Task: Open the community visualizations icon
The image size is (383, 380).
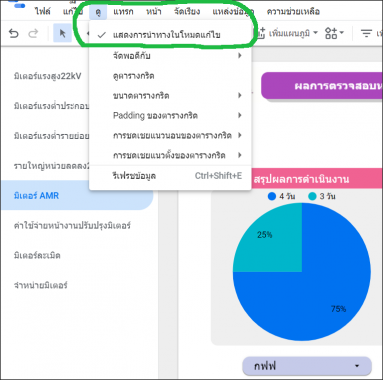Action: [334, 33]
